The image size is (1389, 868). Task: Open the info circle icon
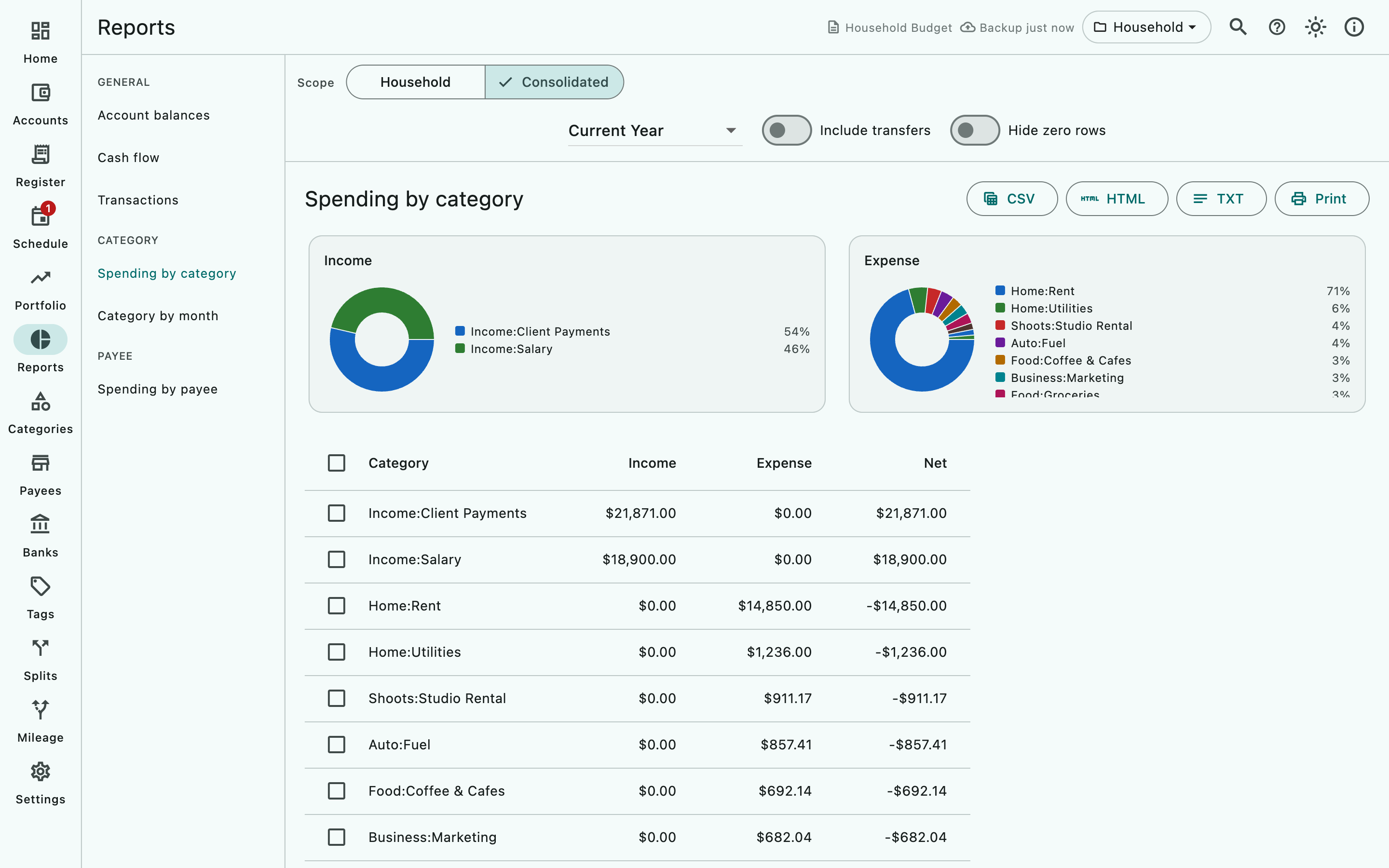click(x=1354, y=27)
